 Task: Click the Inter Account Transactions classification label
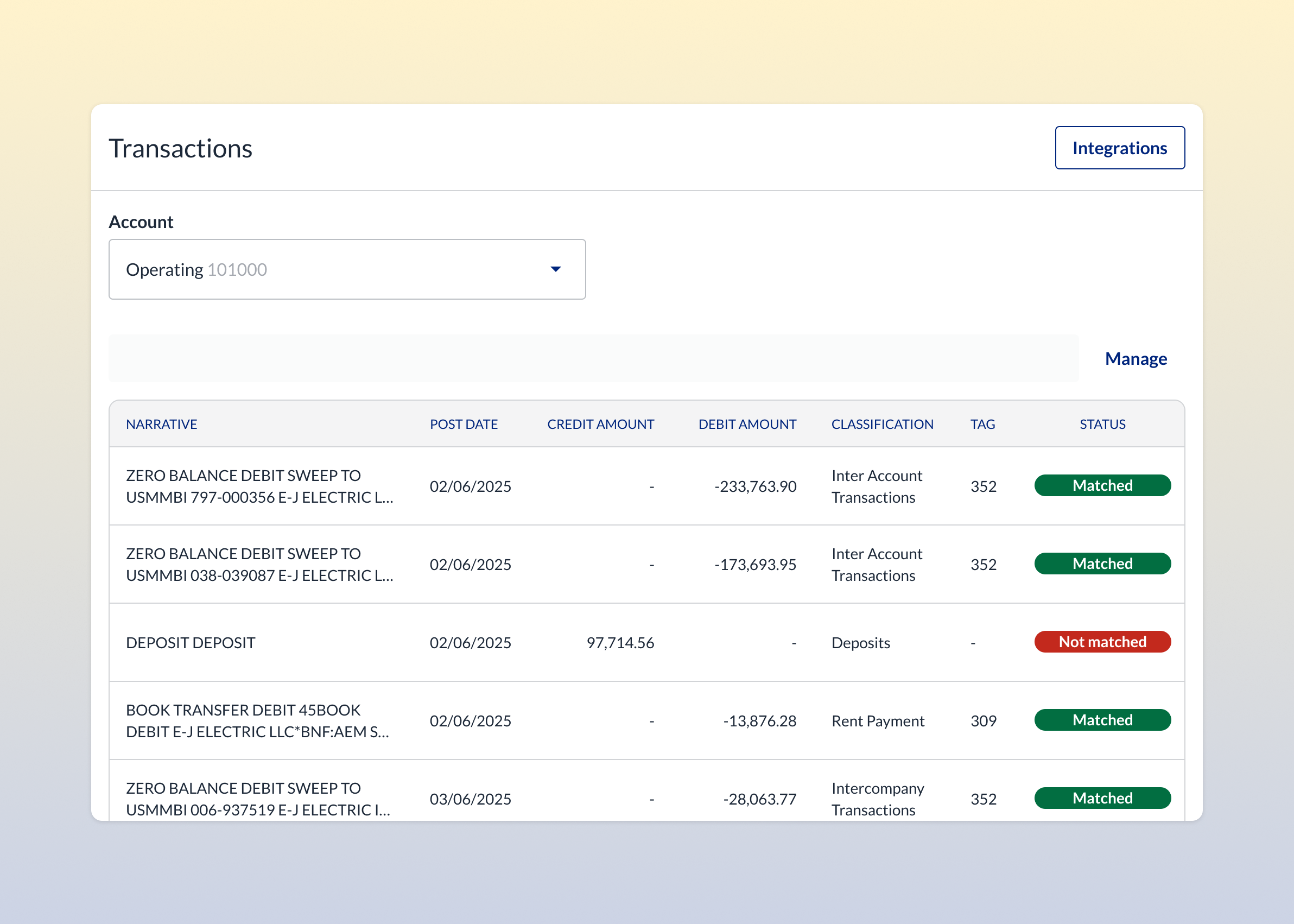point(877,486)
